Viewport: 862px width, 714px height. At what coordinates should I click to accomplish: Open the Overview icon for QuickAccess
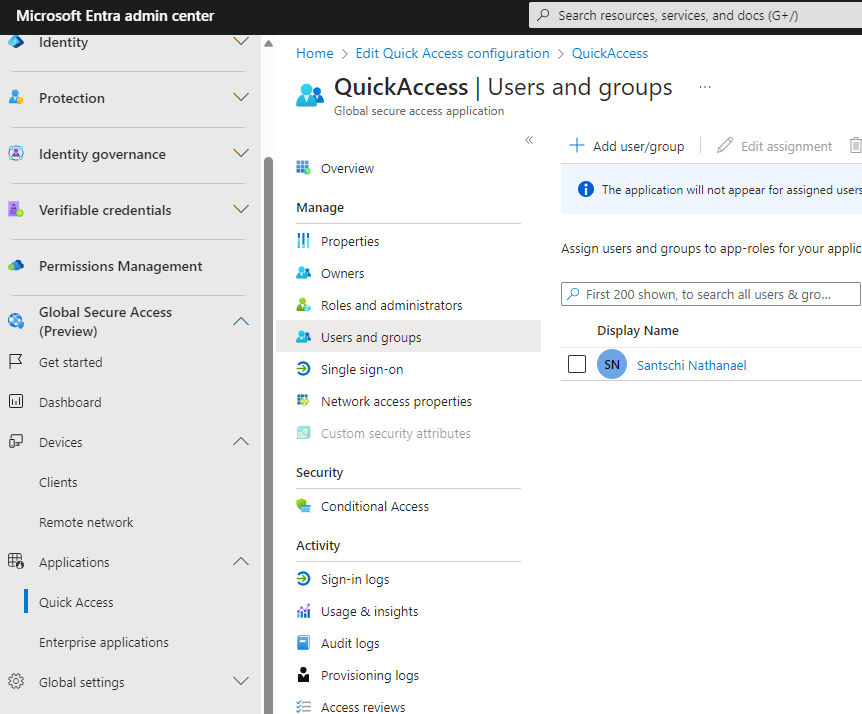(x=304, y=168)
